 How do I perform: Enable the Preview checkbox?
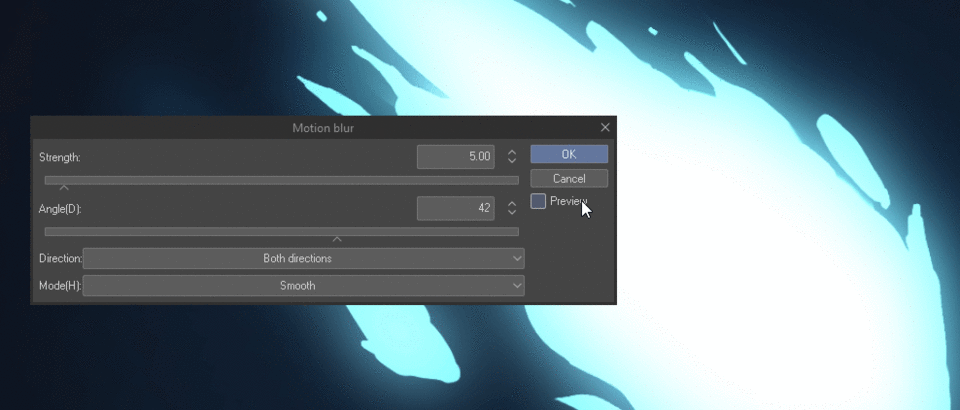(538, 201)
